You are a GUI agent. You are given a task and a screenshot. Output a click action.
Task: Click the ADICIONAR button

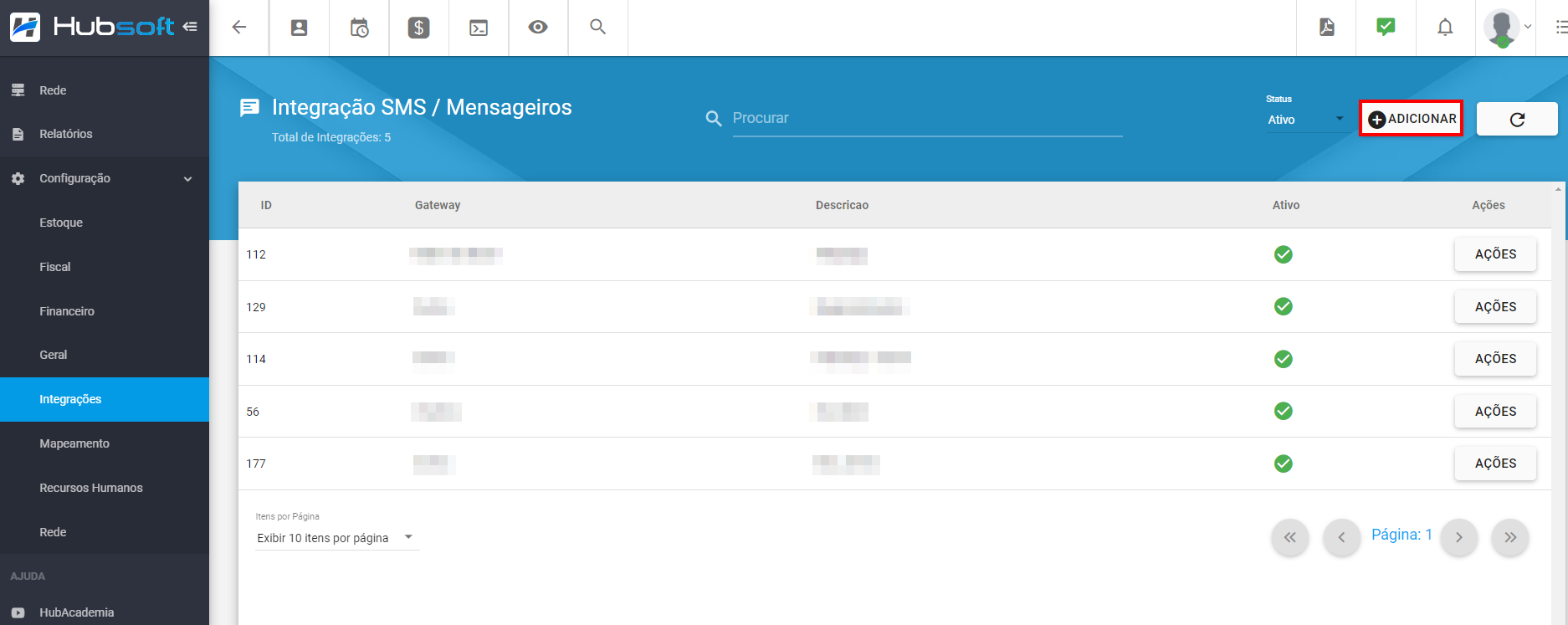coord(1412,119)
